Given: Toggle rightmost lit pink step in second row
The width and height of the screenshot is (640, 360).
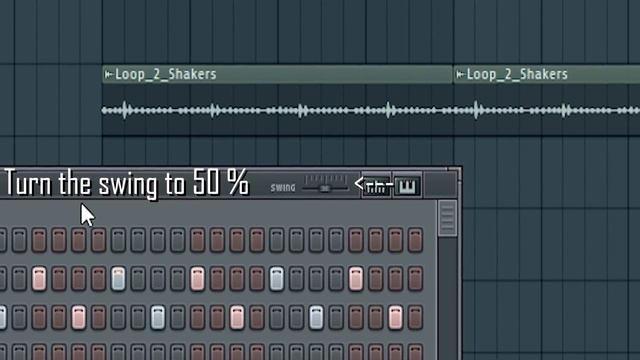Looking at the screenshot, I should click(356, 278).
